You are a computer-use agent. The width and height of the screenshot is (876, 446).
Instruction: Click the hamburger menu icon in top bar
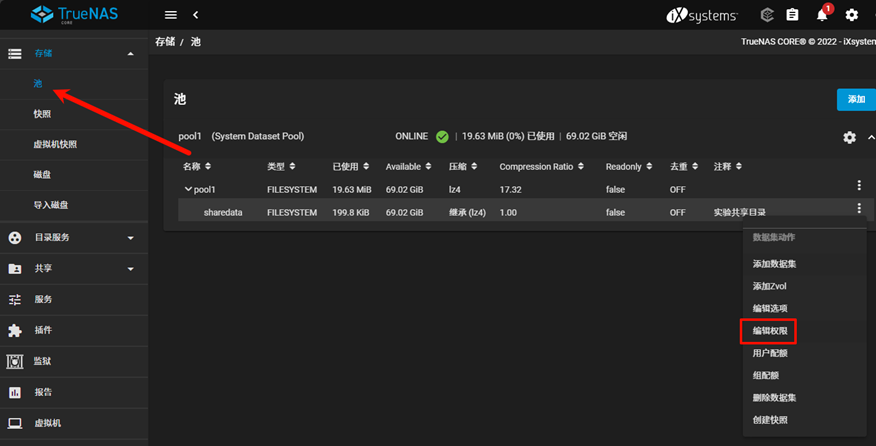171,15
